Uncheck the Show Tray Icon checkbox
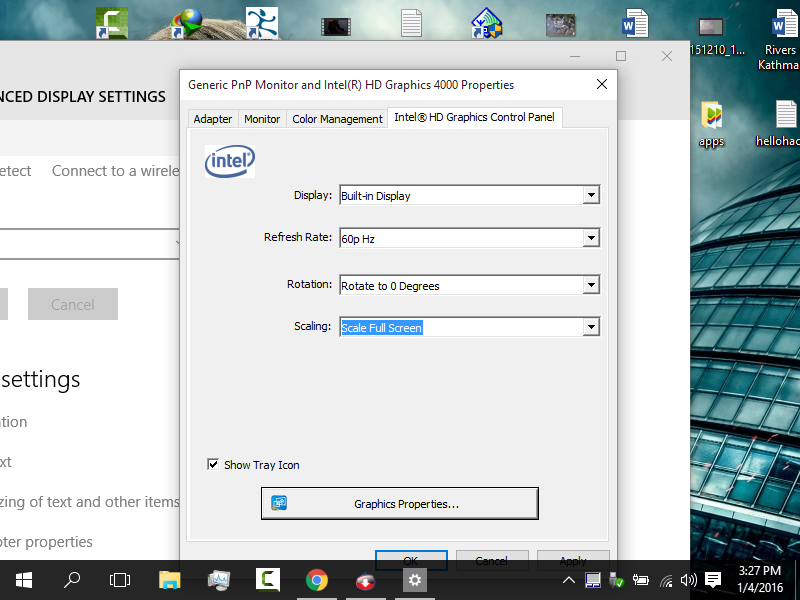This screenshot has width=800, height=600. click(213, 464)
